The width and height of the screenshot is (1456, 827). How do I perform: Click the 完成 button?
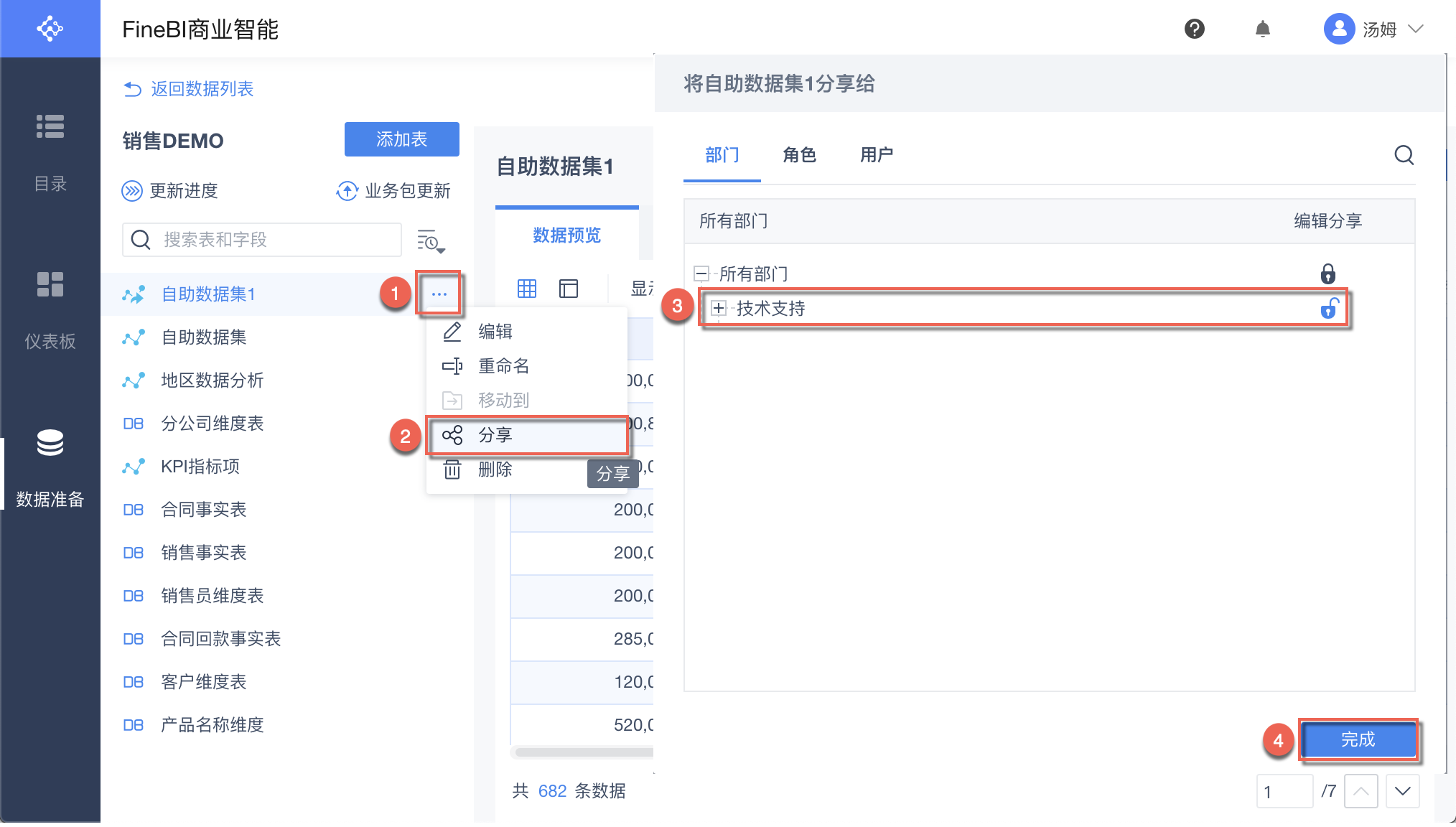1358,739
